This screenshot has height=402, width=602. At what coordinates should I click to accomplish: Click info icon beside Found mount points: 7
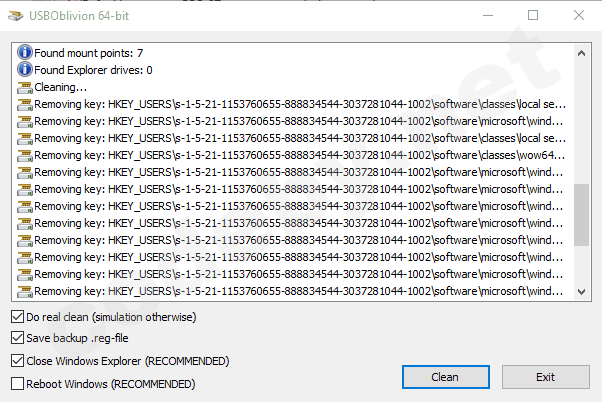tap(25, 52)
